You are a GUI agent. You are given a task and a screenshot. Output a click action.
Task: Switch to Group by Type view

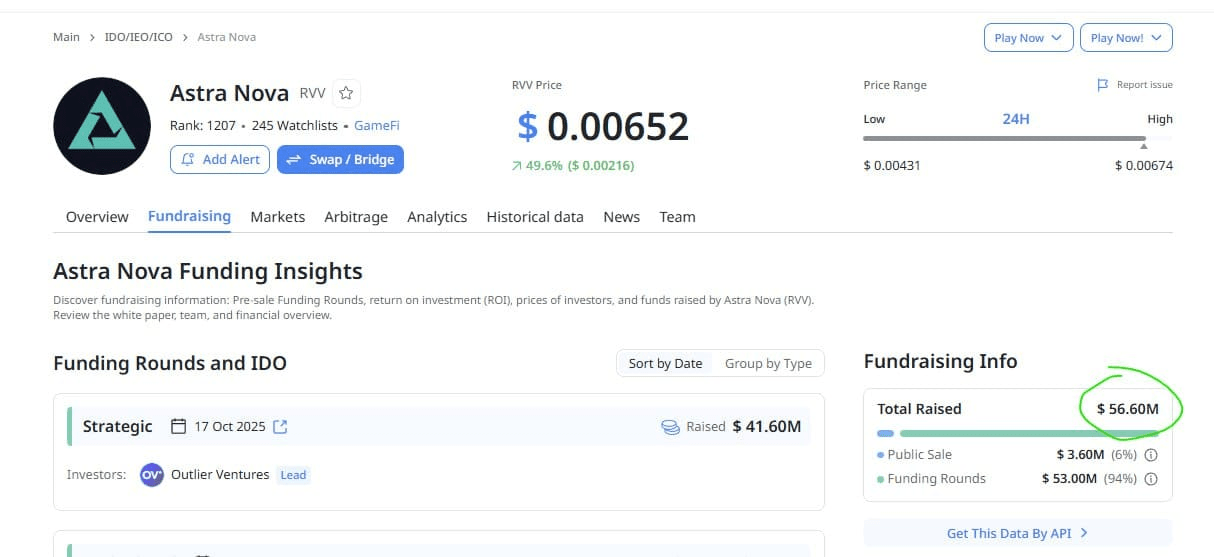[x=768, y=363]
